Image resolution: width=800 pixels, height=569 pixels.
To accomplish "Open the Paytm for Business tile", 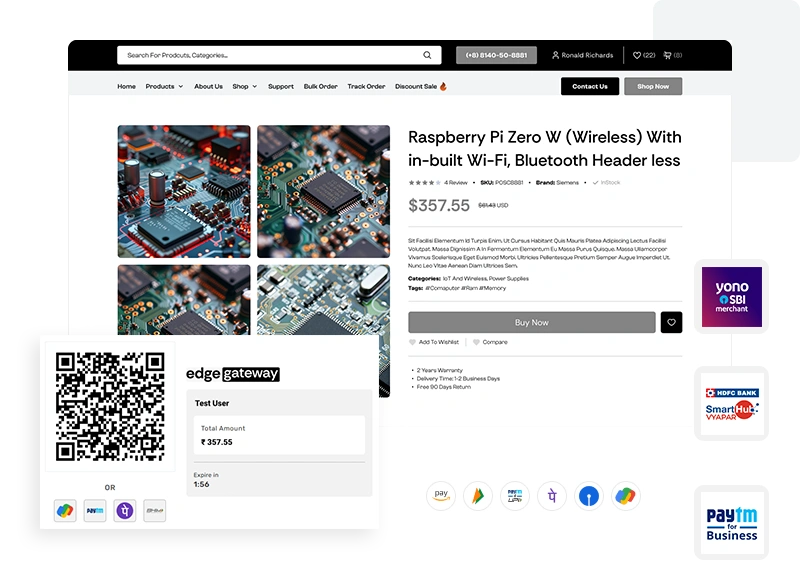I will pyautogui.click(x=732, y=523).
